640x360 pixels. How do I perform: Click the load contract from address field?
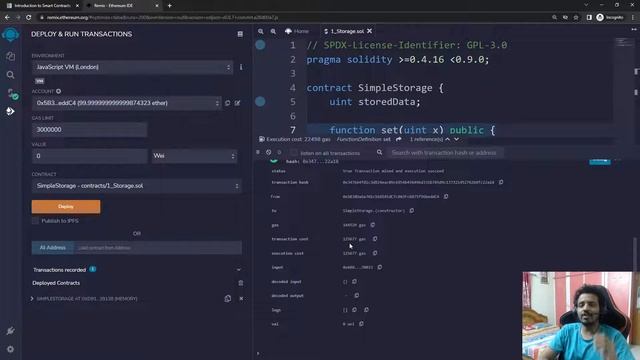(x=158, y=248)
